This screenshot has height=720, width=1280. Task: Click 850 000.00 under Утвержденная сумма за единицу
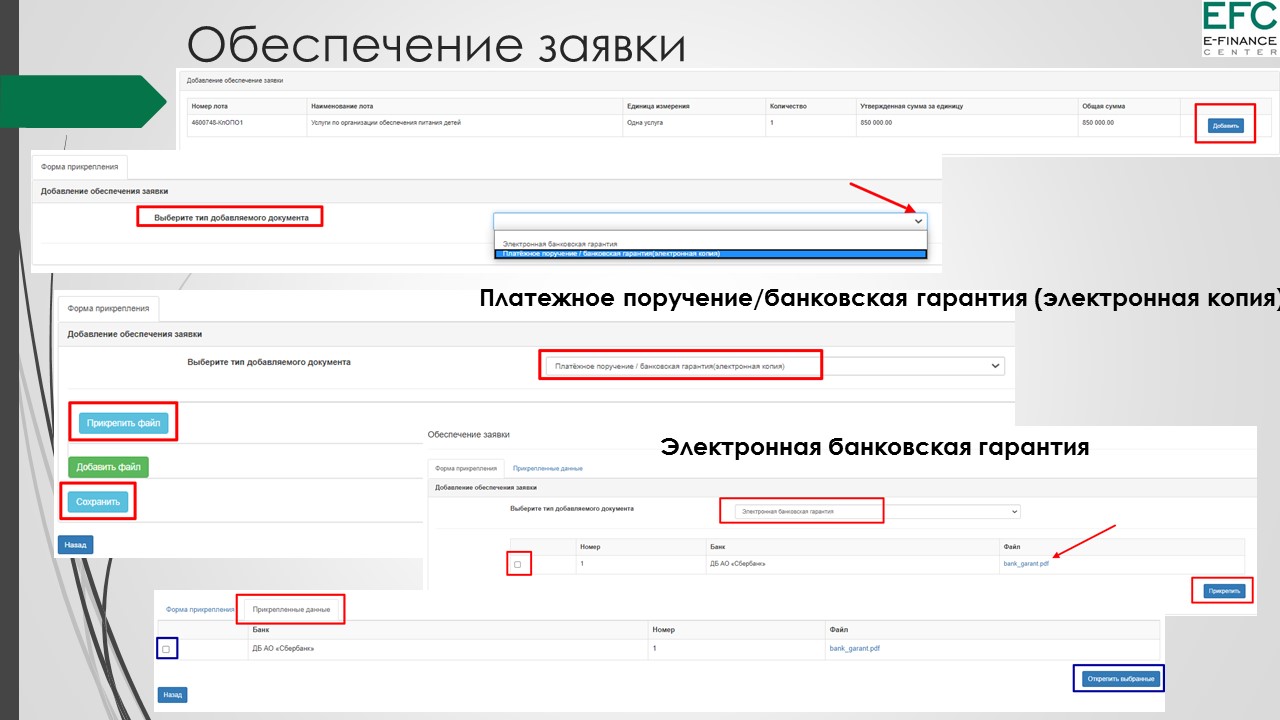point(875,123)
